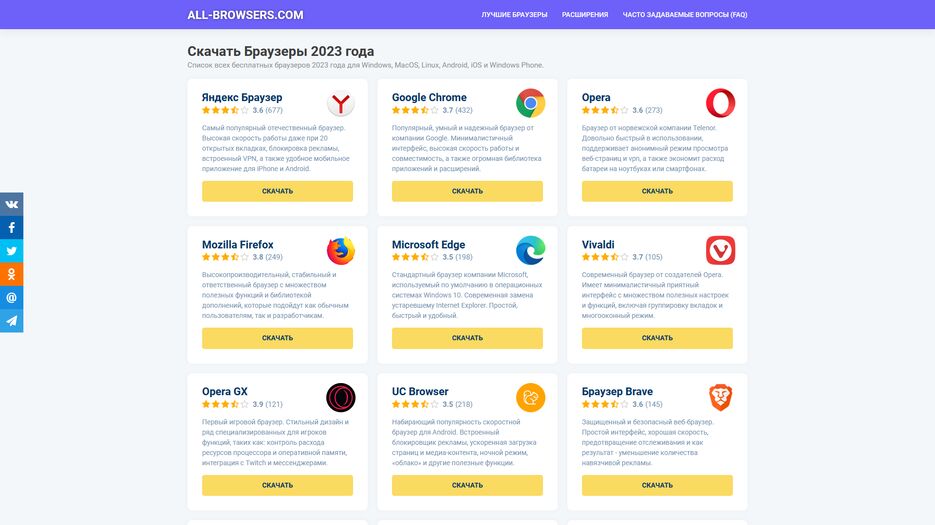Share via Facebook sidebar icon
This screenshot has height=525, width=935.
(11, 227)
